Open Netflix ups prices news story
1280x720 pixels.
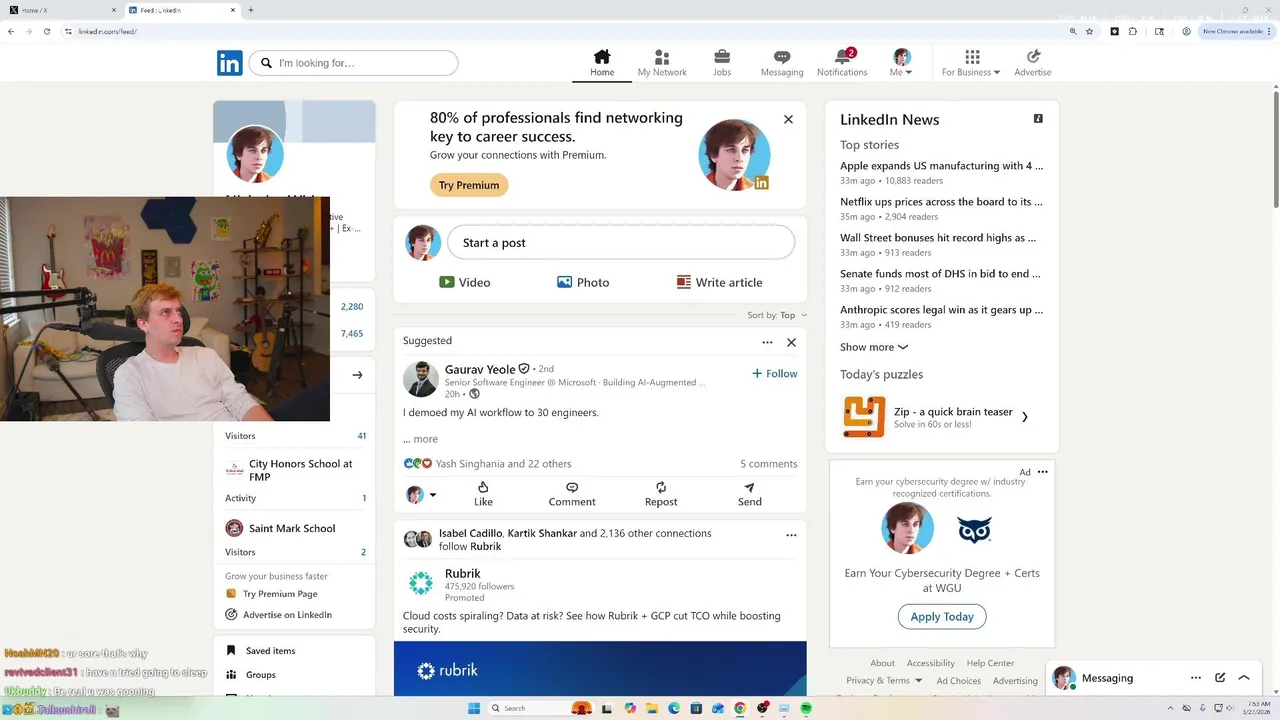click(x=941, y=202)
